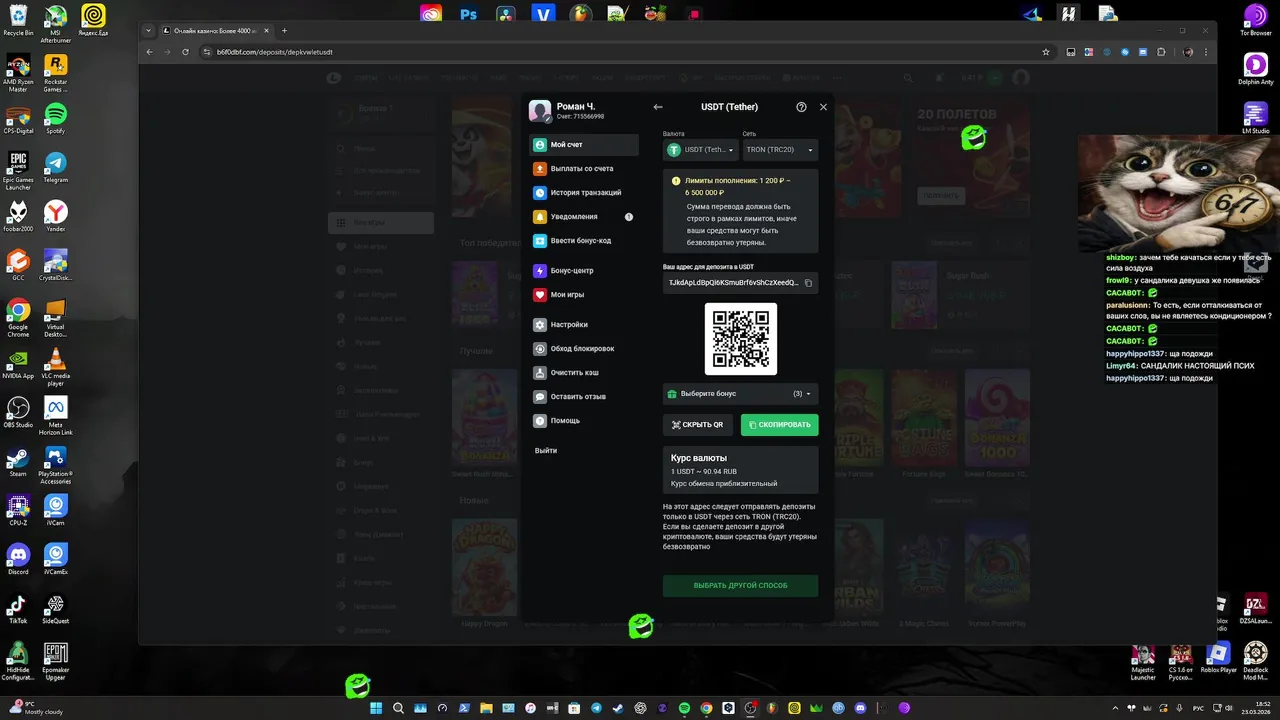Open История транзакций section
This screenshot has width=1280, height=720.
click(584, 193)
